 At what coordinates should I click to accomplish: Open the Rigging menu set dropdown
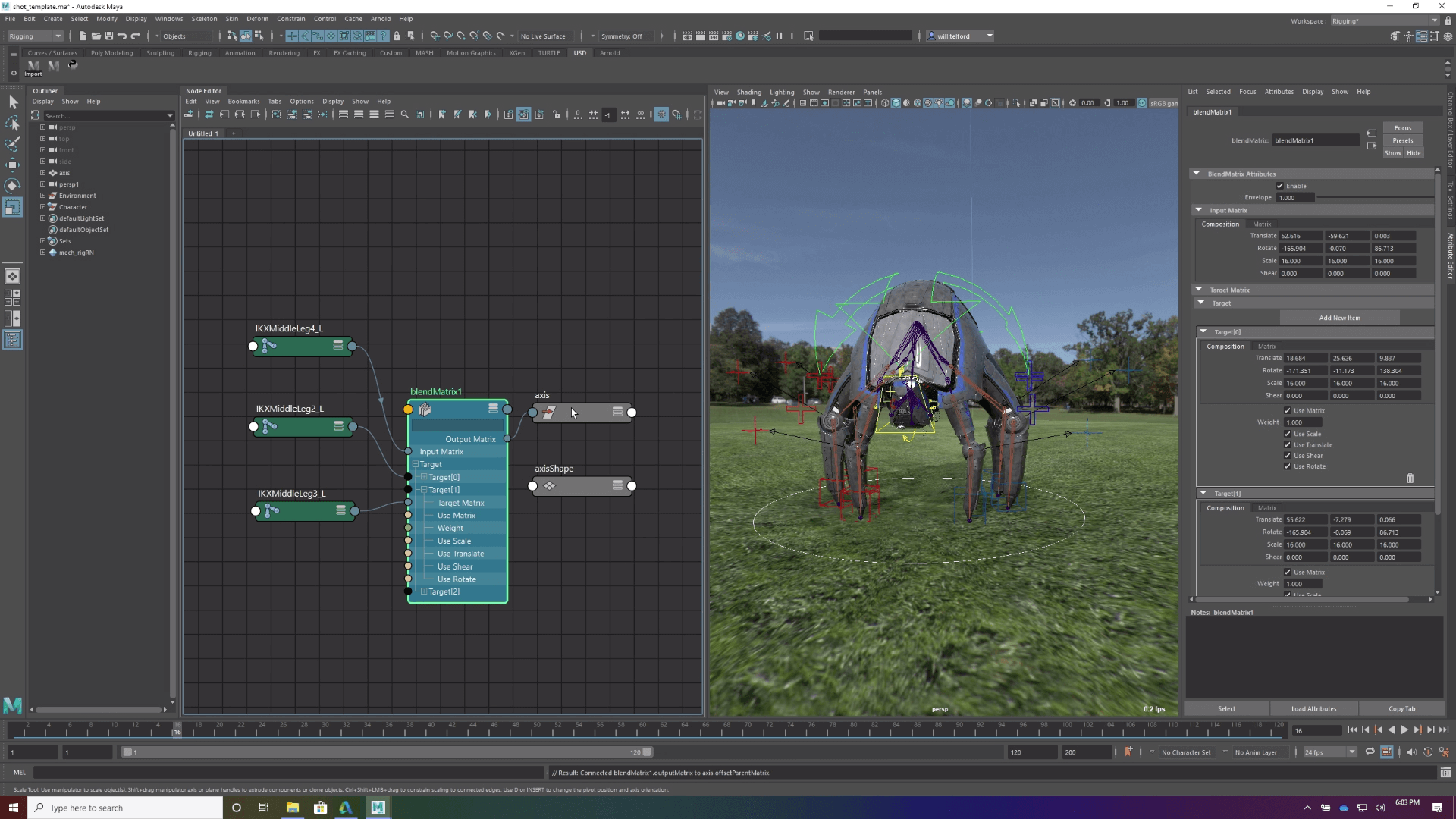35,36
